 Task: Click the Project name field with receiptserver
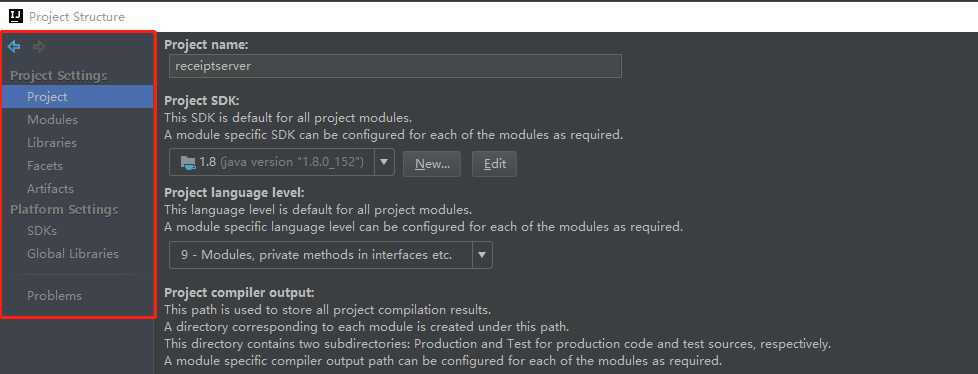coord(395,65)
